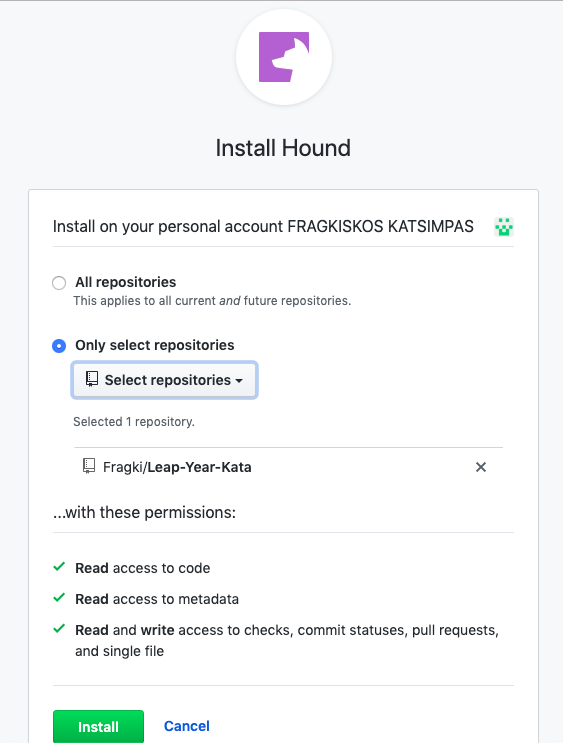Click the book icon in Select repositories
563x743 pixels.
(x=91, y=379)
